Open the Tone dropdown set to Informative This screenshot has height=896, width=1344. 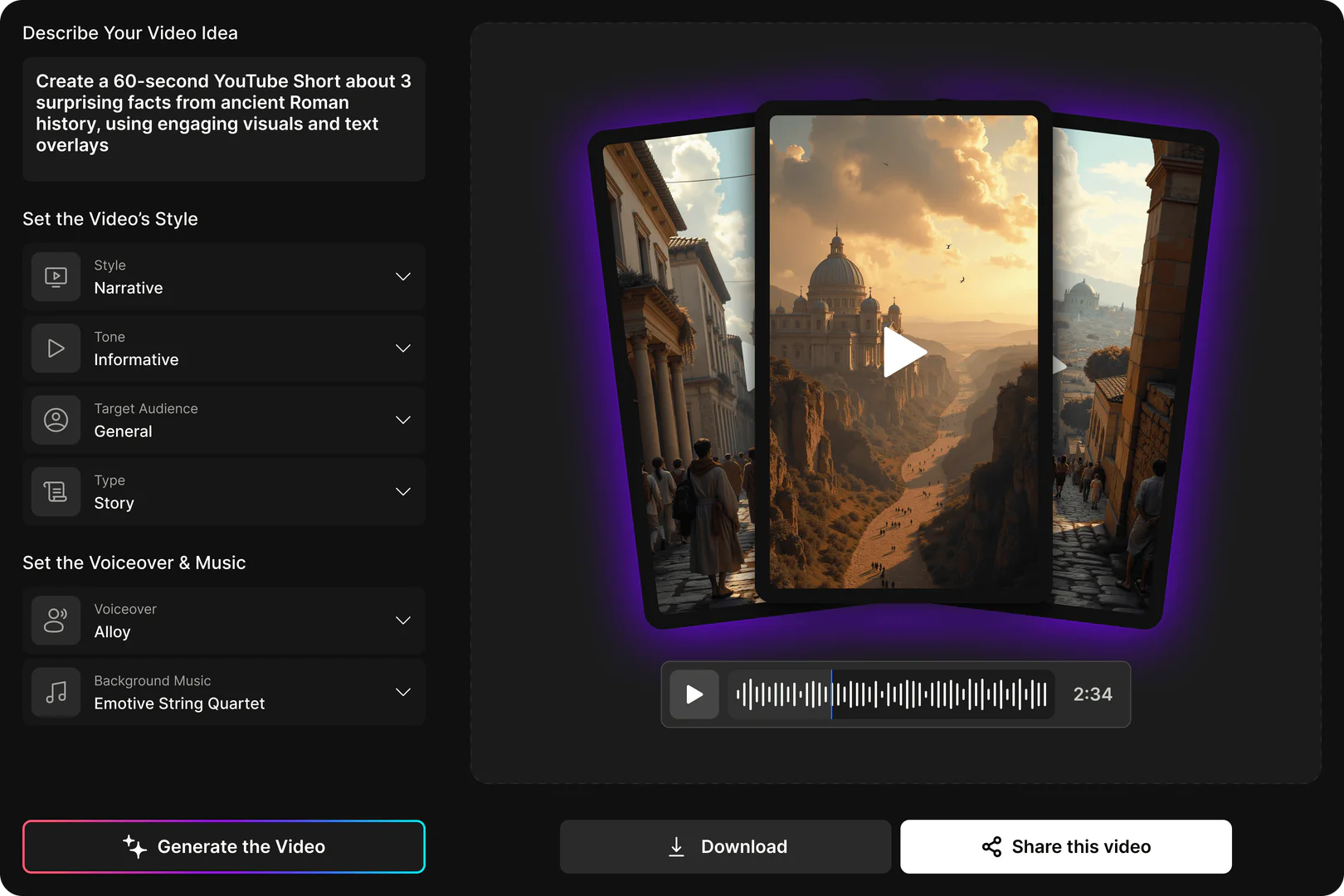(403, 348)
